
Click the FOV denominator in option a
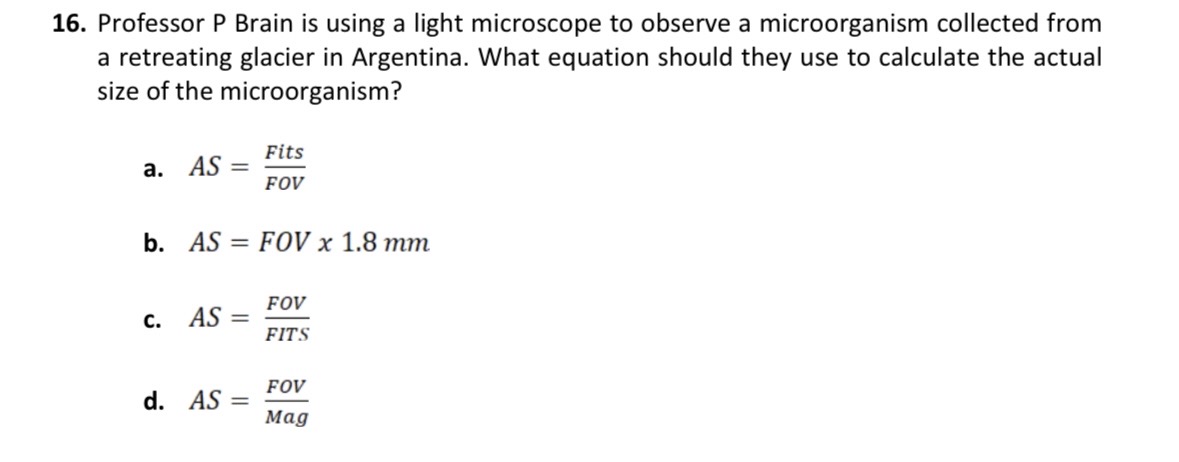click(285, 184)
